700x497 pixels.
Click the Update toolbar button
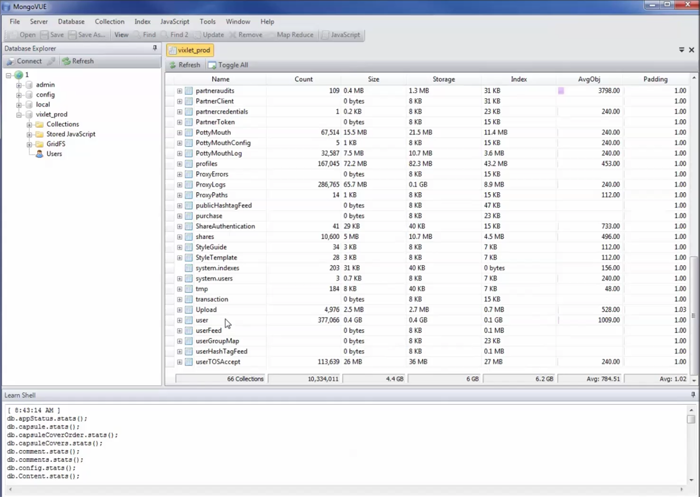tap(209, 35)
